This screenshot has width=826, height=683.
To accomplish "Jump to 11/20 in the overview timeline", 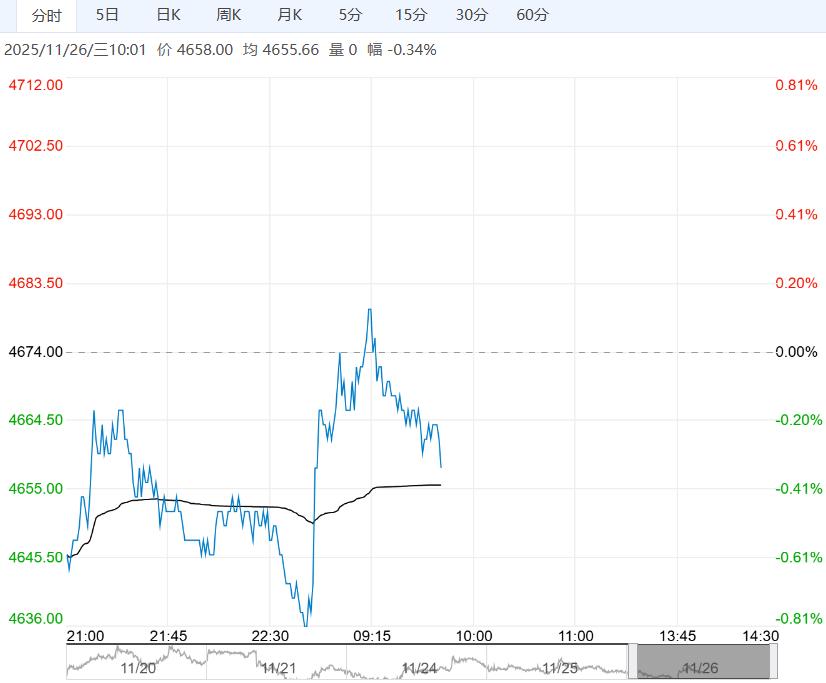I will tap(138, 667).
